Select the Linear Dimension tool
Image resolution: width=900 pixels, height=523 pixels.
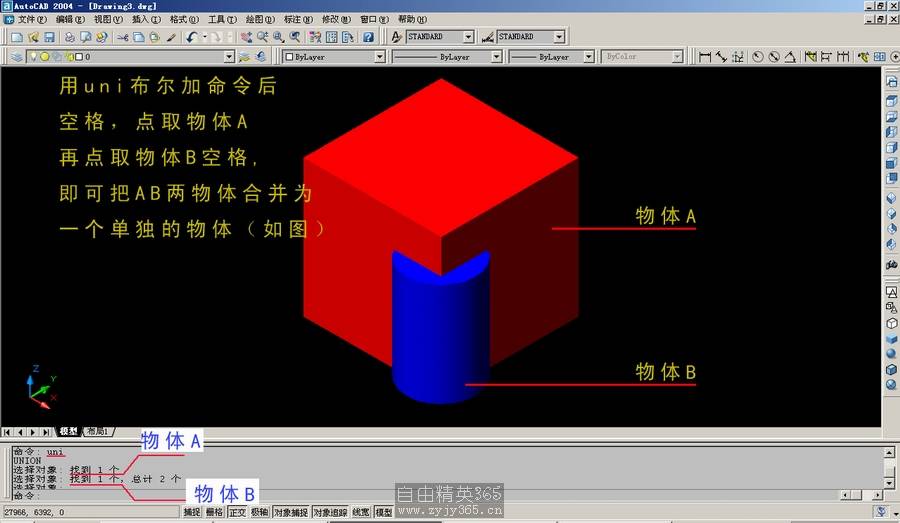coord(705,57)
